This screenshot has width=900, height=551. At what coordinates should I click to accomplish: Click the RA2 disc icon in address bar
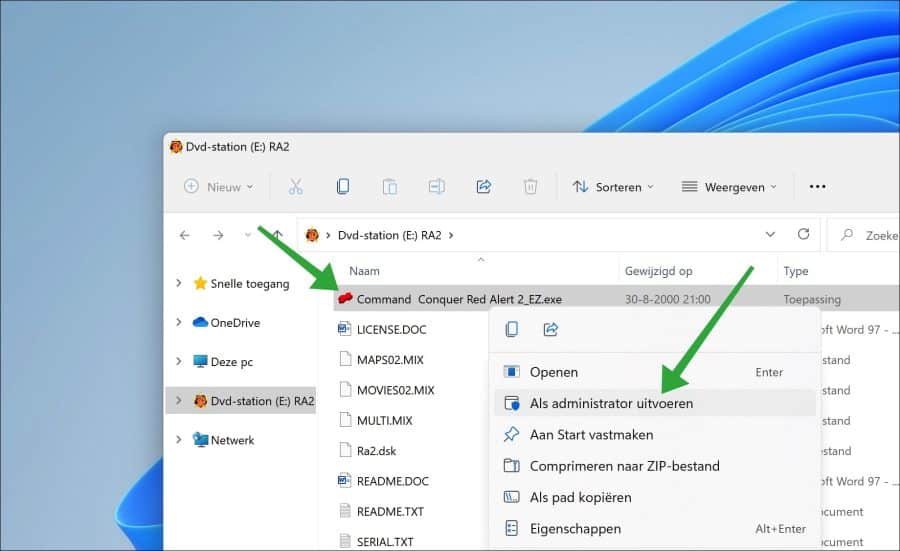(x=312, y=235)
